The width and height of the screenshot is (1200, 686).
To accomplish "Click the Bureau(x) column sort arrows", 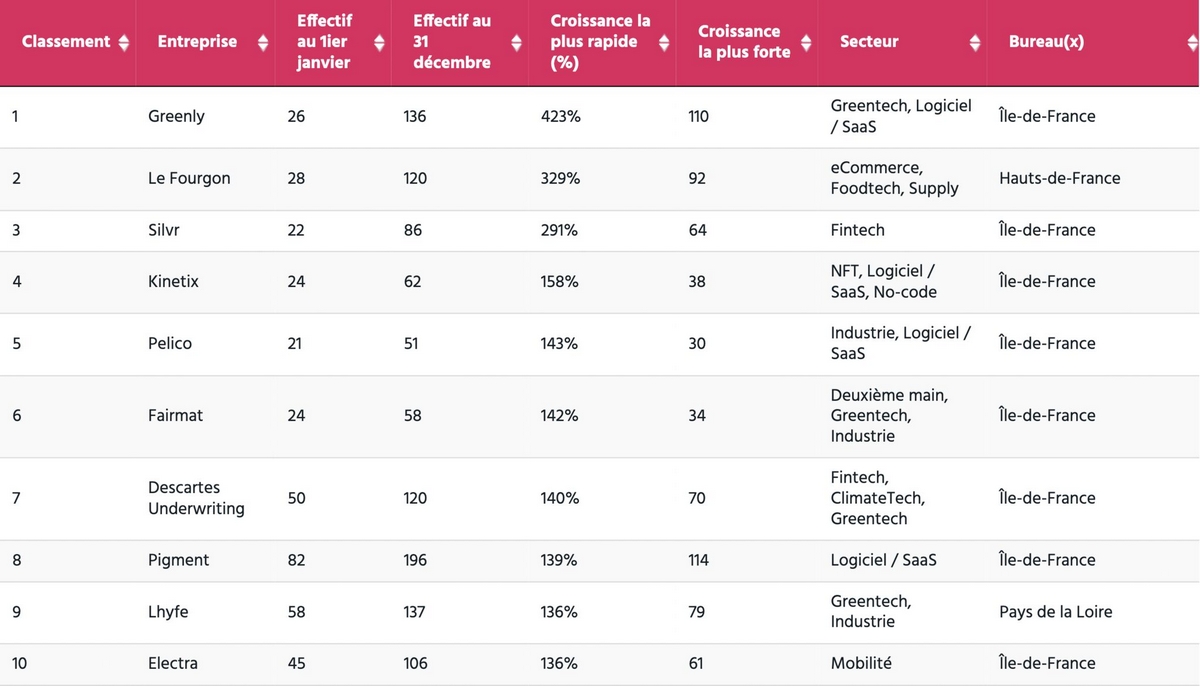I will [1192, 42].
